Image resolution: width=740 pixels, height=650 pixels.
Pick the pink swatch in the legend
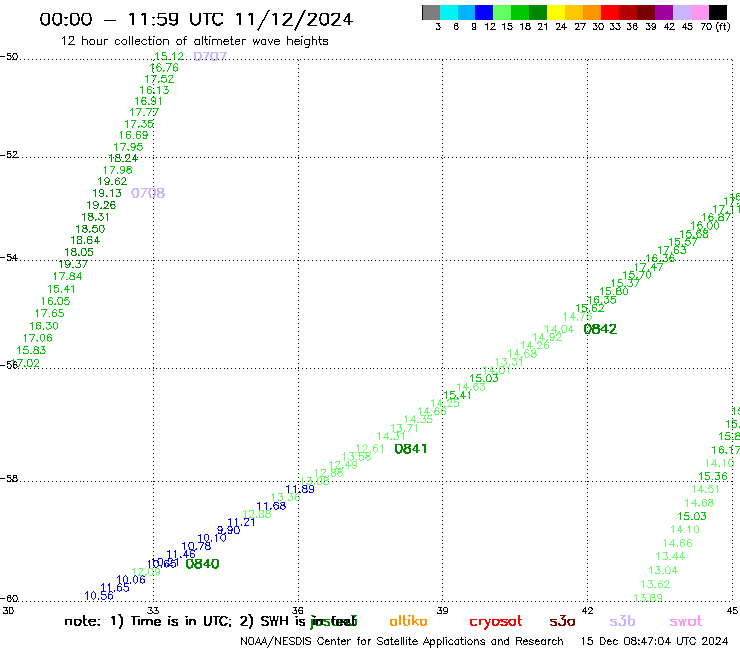(x=700, y=12)
